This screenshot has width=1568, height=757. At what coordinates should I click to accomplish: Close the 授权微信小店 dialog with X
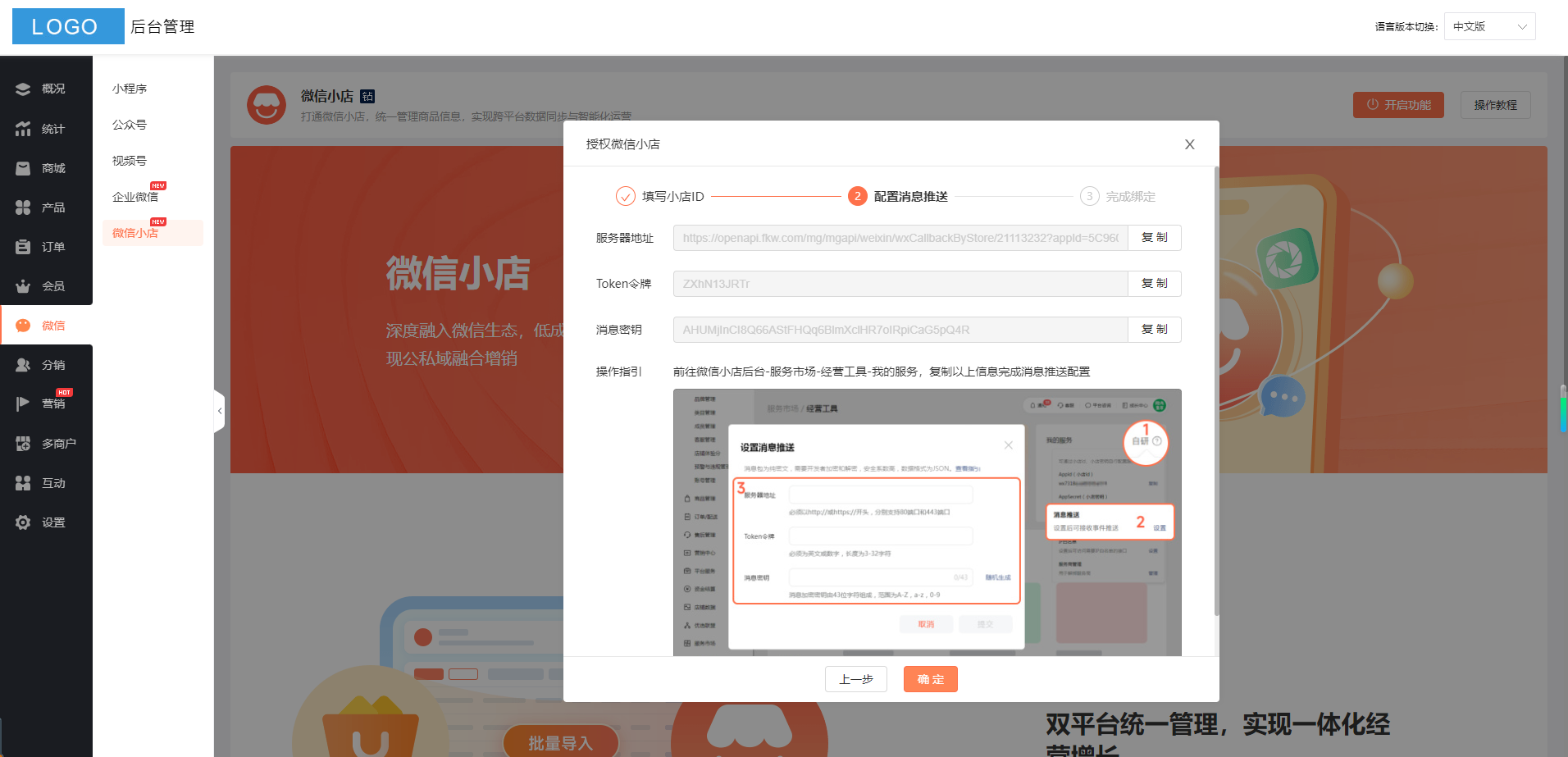click(1189, 144)
